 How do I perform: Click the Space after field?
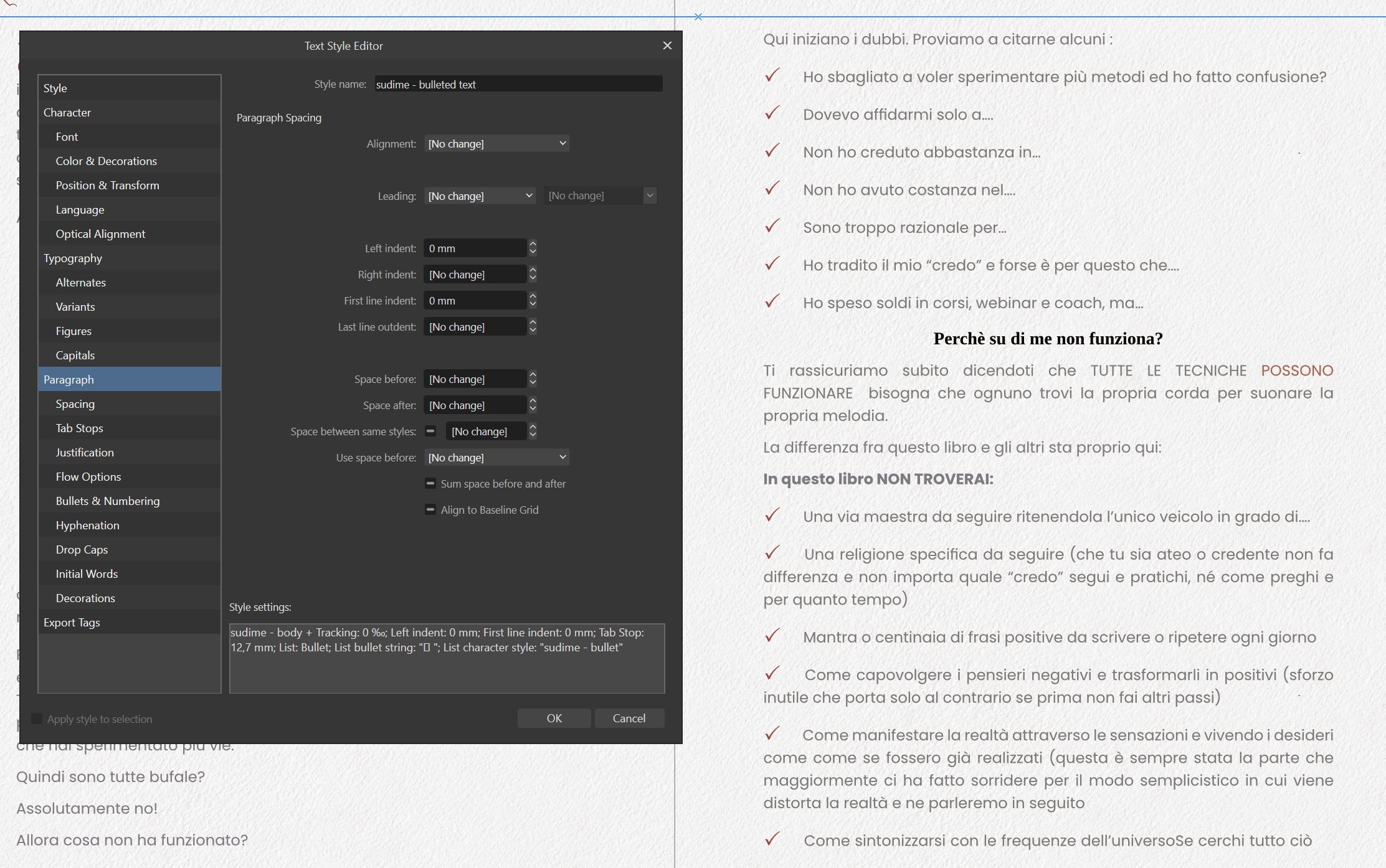pos(475,405)
